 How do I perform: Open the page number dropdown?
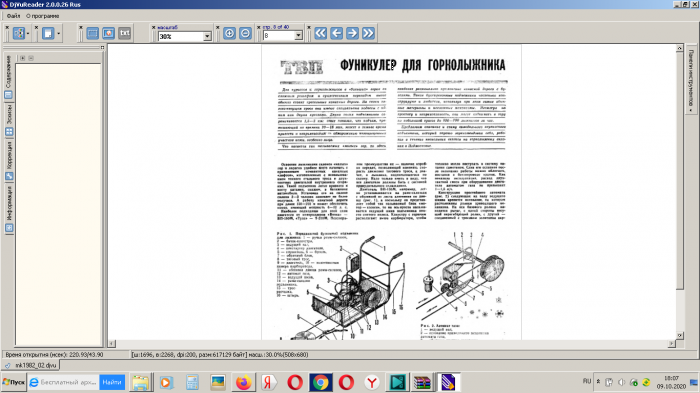tap(298, 36)
